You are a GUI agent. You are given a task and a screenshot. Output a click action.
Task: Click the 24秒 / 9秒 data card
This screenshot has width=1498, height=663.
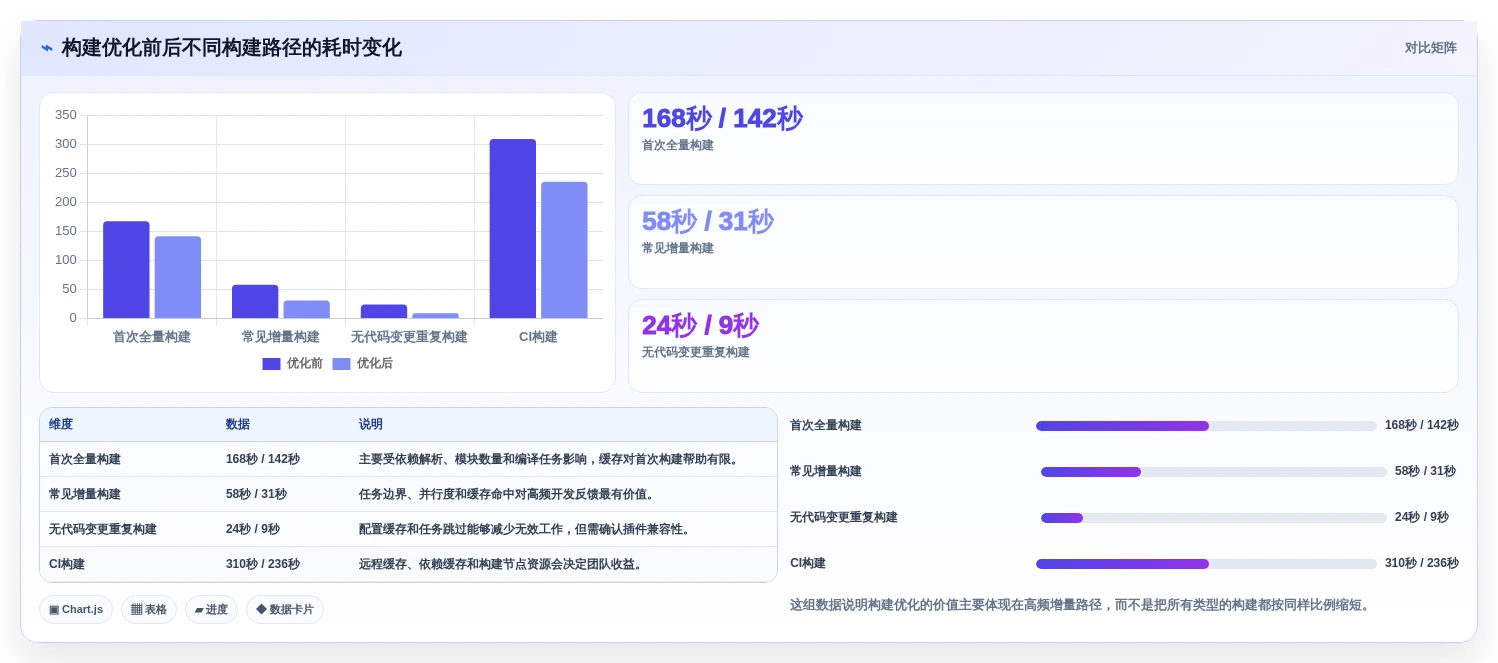point(1043,346)
